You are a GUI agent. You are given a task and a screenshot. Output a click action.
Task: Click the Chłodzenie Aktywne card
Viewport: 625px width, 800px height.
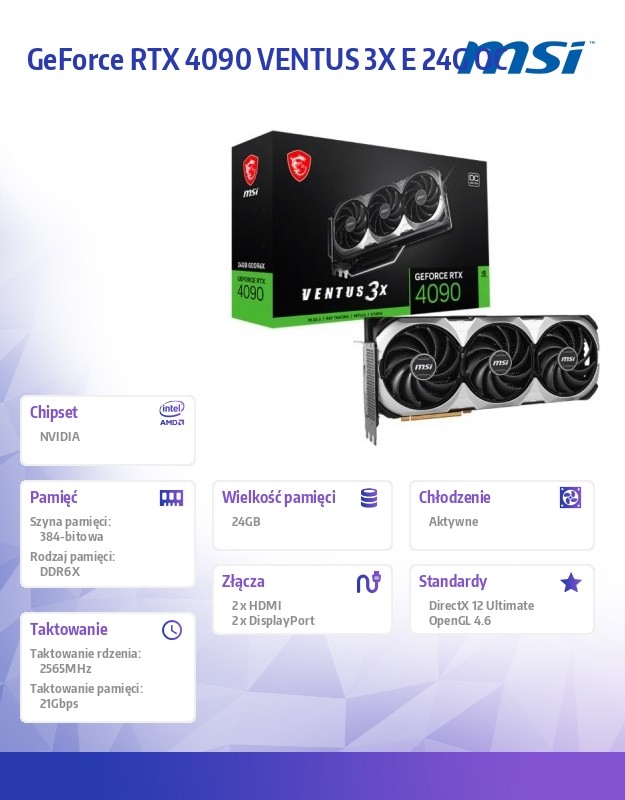[502, 515]
